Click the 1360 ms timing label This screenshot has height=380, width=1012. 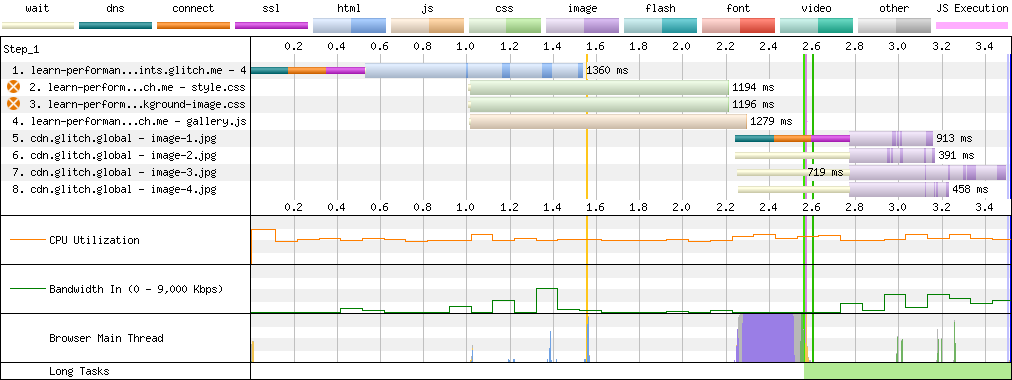click(x=607, y=70)
